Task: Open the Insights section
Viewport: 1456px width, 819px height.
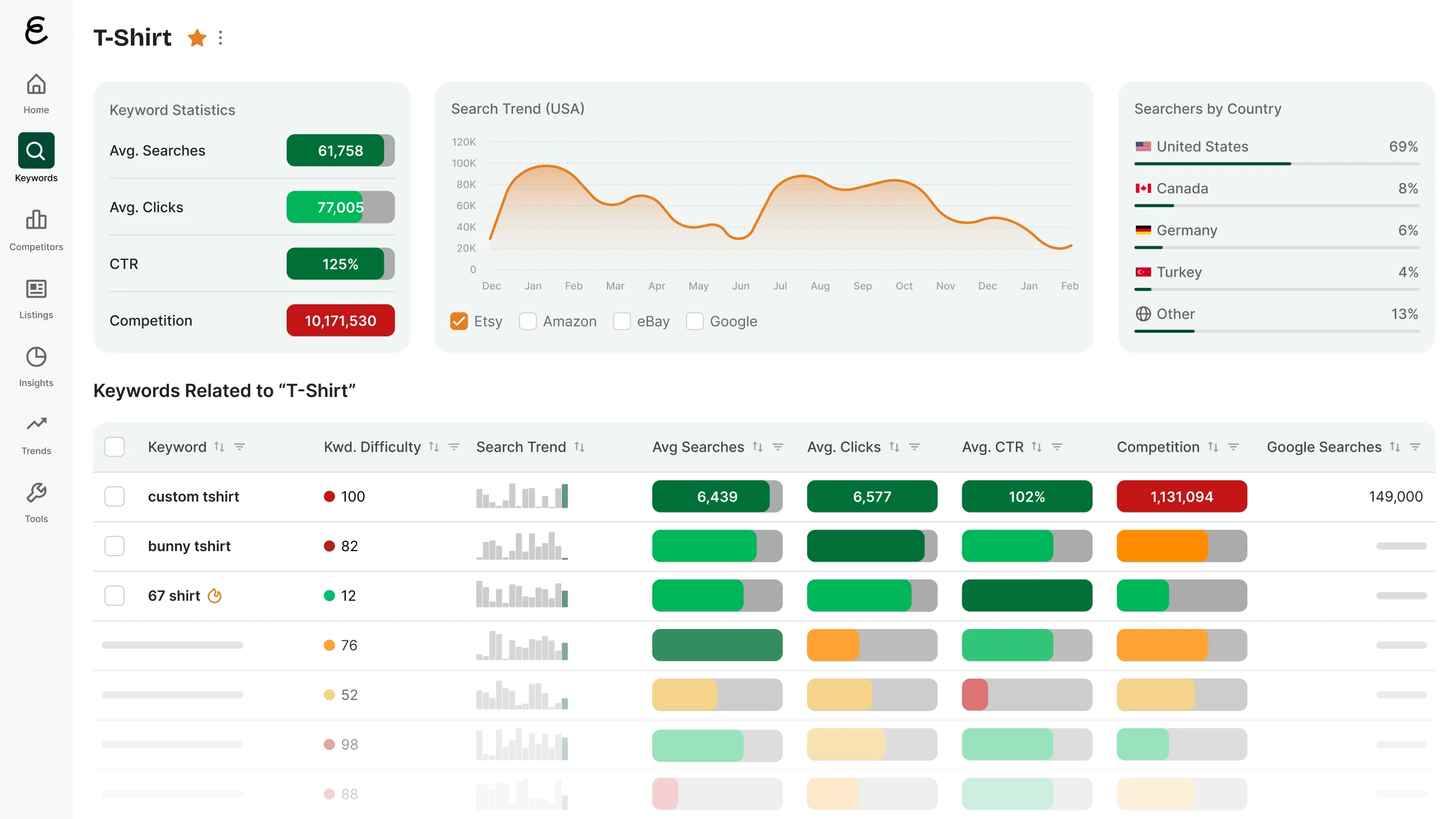Action: [36, 367]
